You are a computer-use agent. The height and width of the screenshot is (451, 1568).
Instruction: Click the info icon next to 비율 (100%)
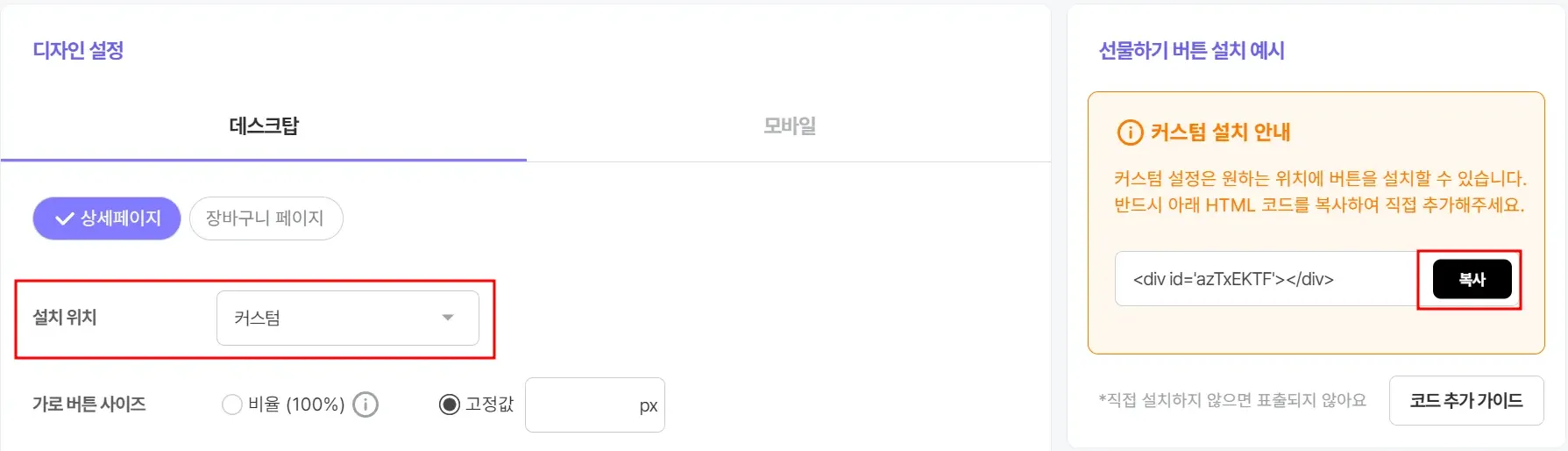pos(365,404)
